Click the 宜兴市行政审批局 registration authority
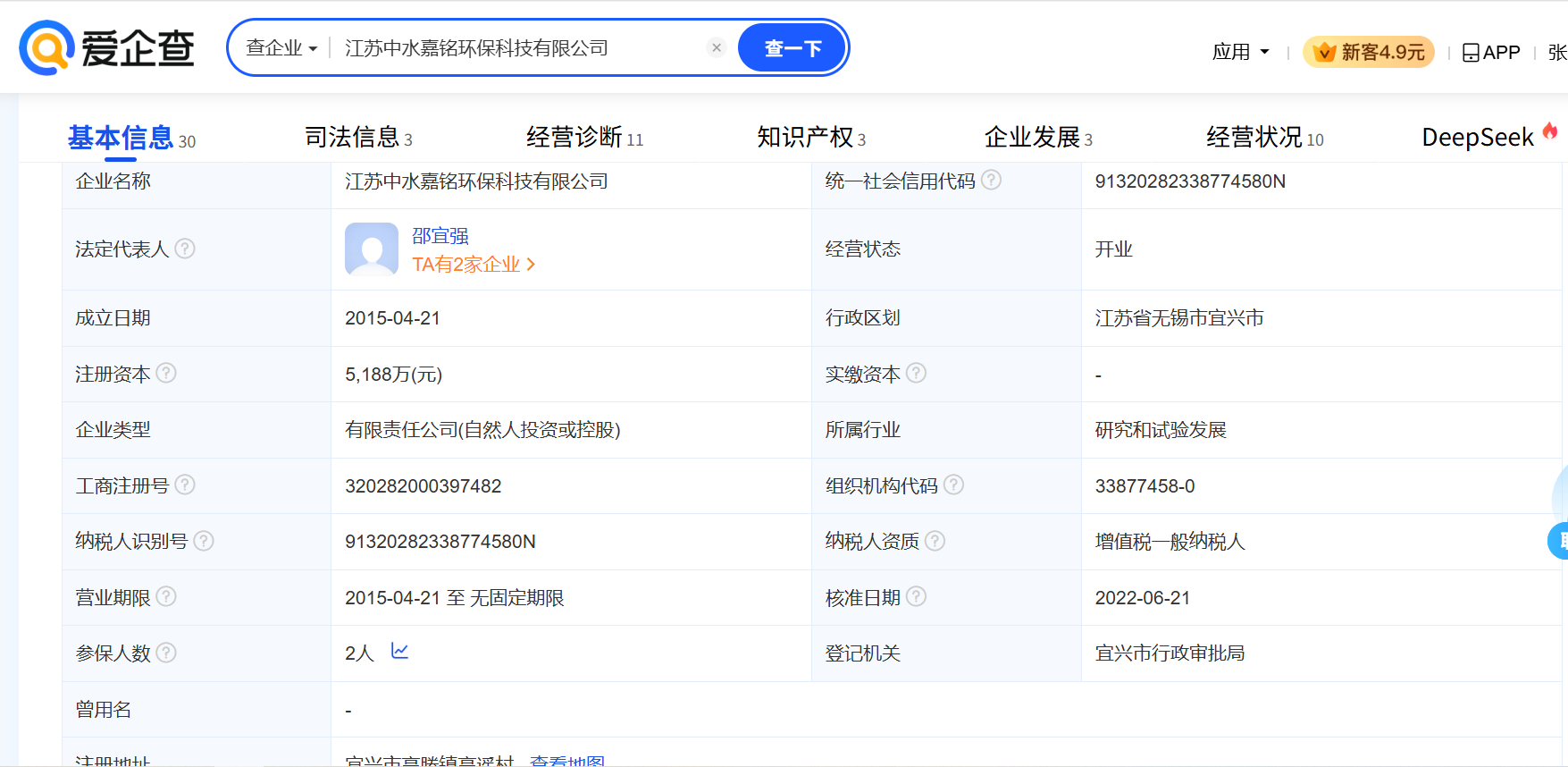 pyautogui.click(x=1170, y=653)
